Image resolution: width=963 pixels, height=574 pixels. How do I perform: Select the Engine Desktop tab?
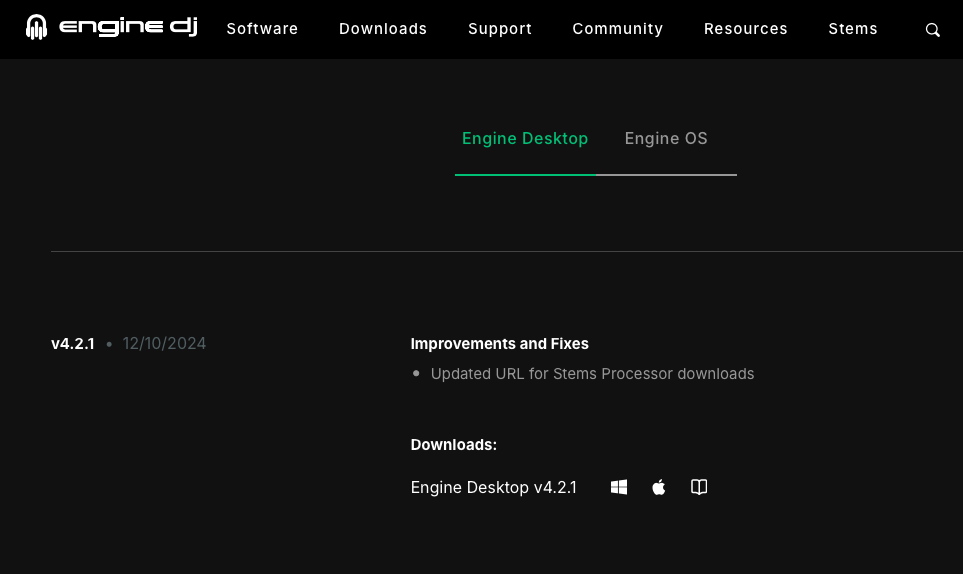[x=525, y=139]
